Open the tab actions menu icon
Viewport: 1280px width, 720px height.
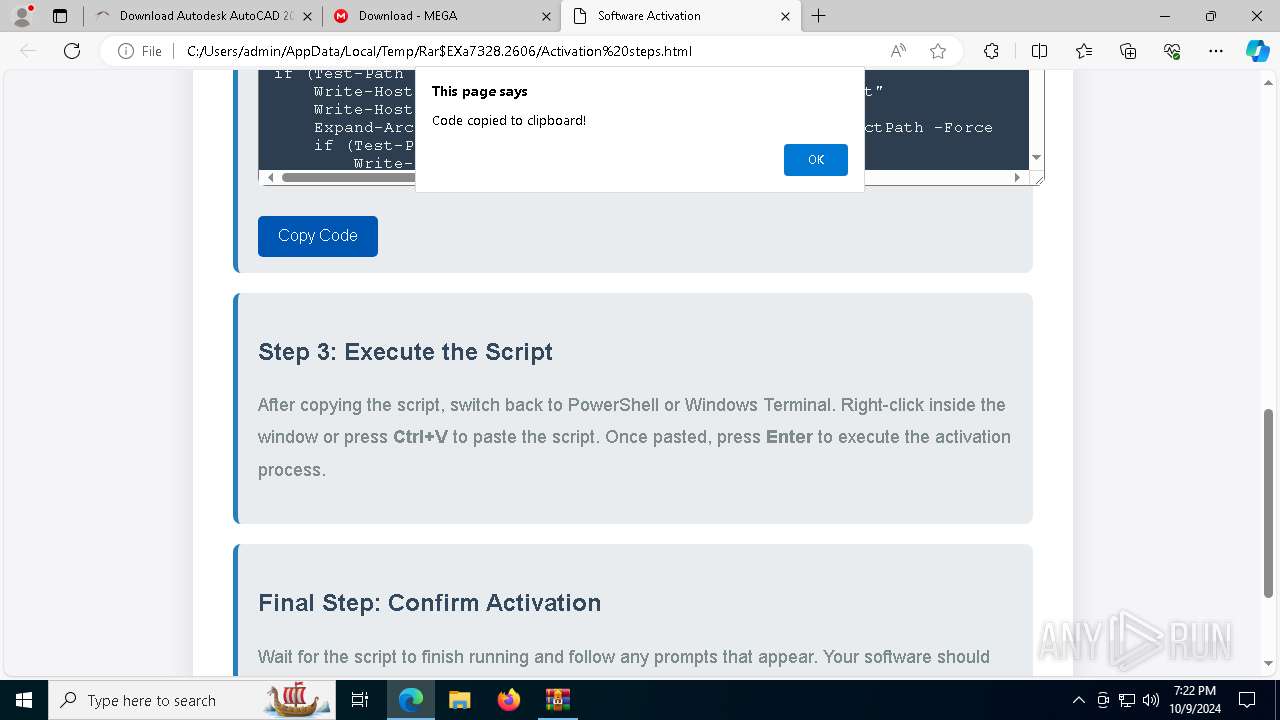60,16
